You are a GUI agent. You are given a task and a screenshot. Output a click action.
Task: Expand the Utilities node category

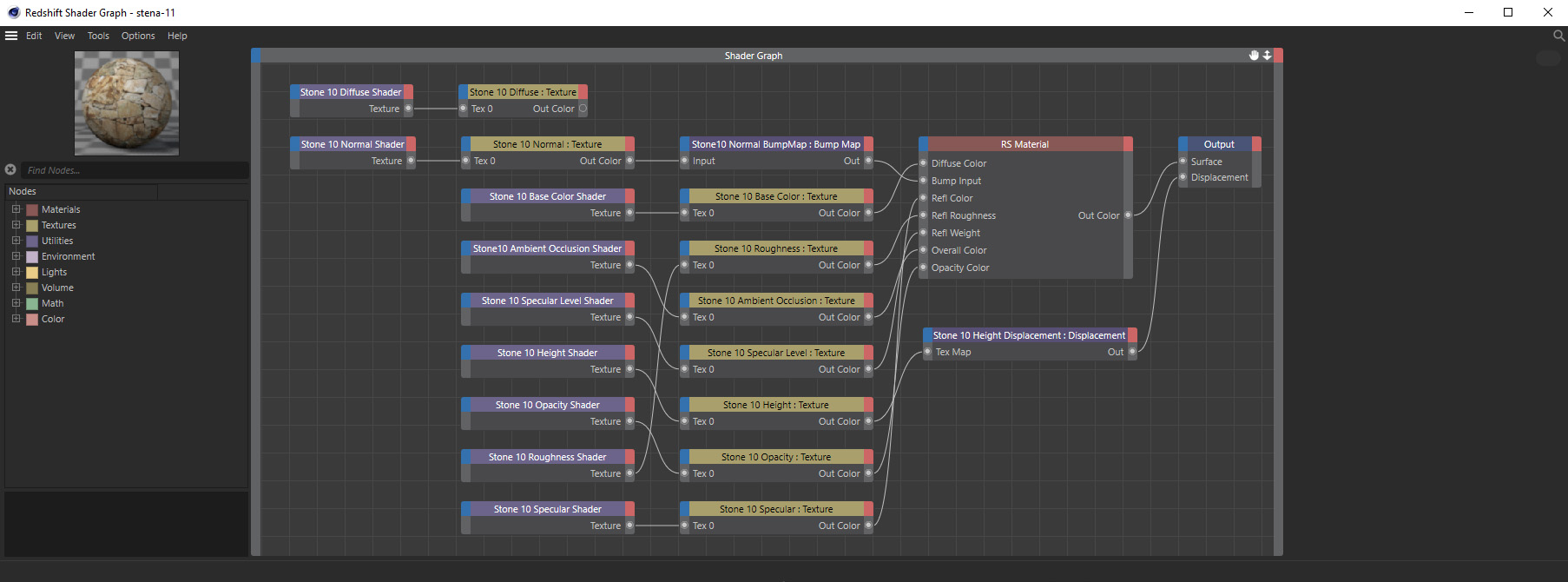pos(16,241)
